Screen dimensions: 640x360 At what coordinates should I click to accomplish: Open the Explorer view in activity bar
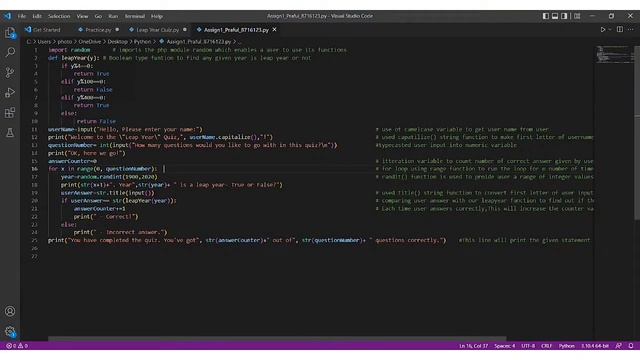pyautogui.click(x=10, y=33)
